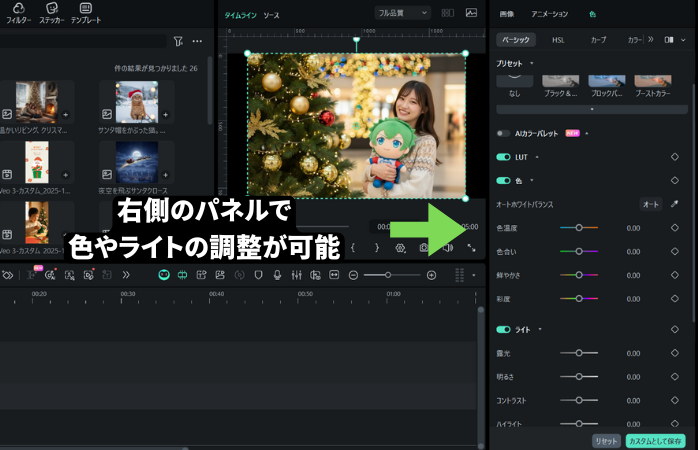Open the フル品質 quality dropdown

coord(402,13)
